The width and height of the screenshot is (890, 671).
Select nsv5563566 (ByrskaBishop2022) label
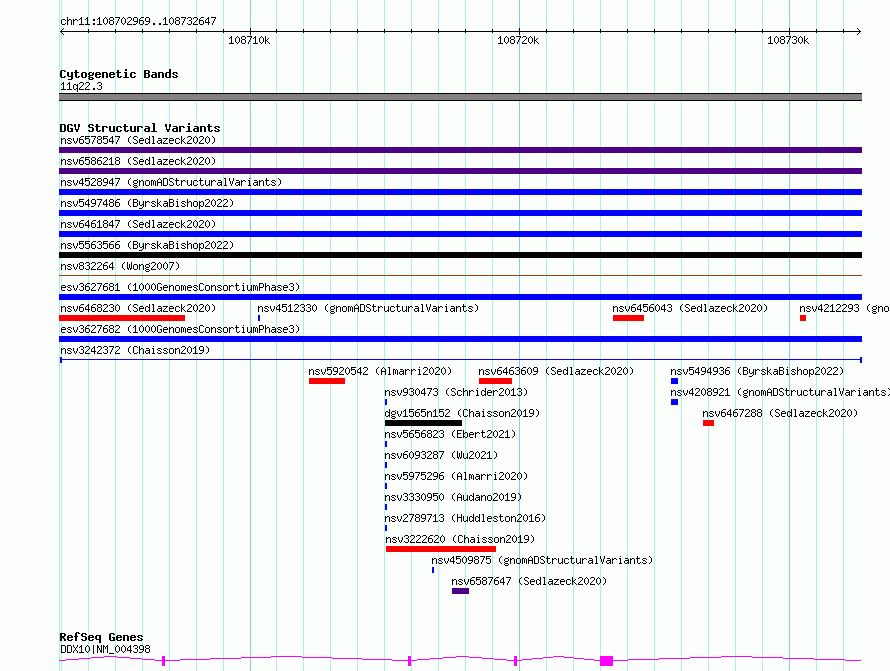coord(147,245)
